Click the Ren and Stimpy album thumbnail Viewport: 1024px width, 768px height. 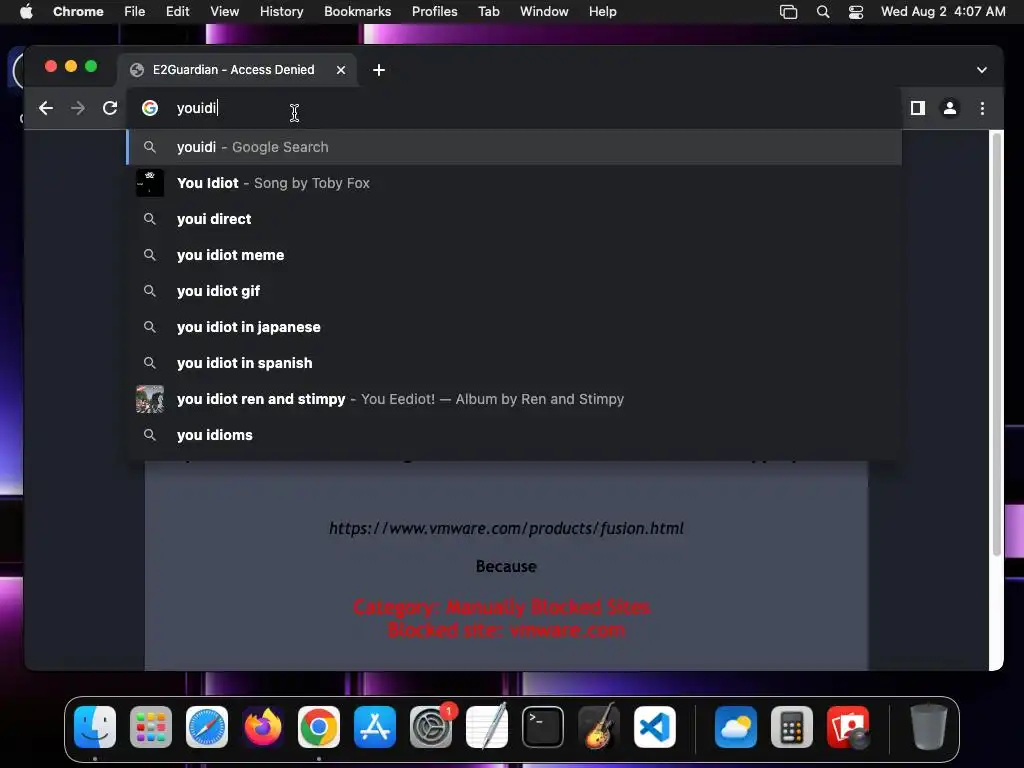(150, 398)
